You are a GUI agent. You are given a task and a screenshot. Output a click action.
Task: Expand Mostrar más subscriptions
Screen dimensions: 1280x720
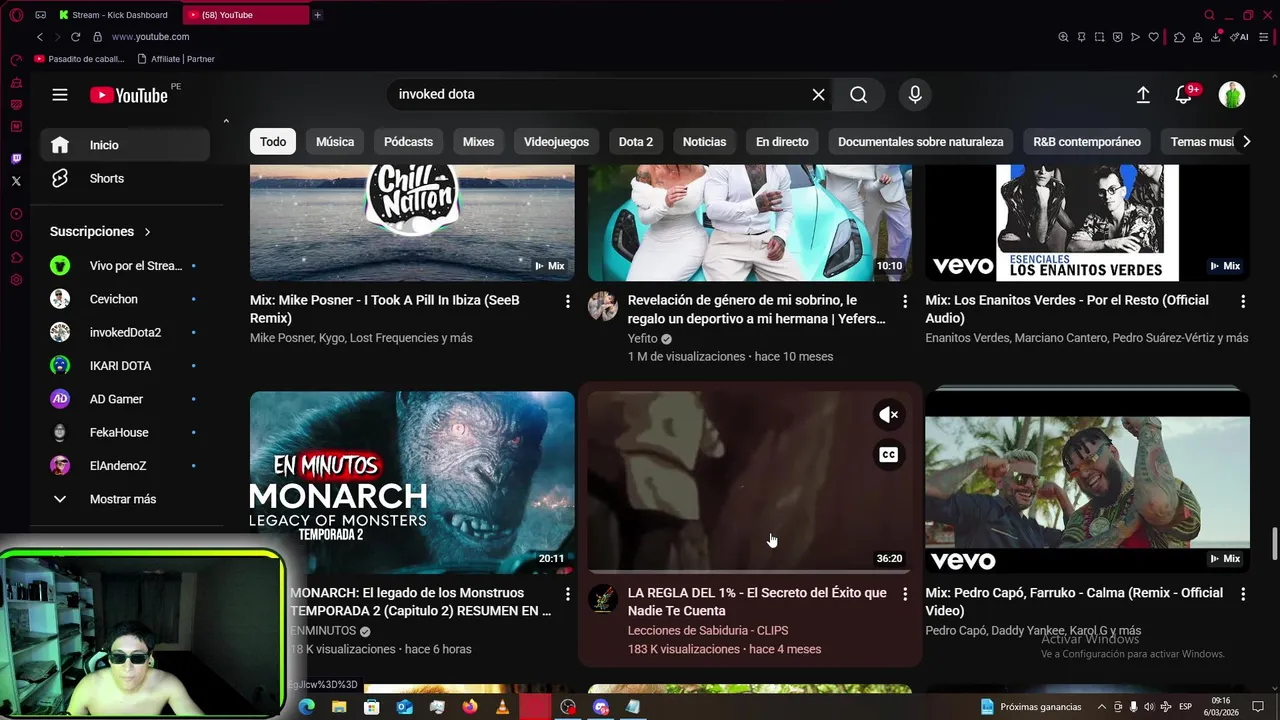pos(125,499)
